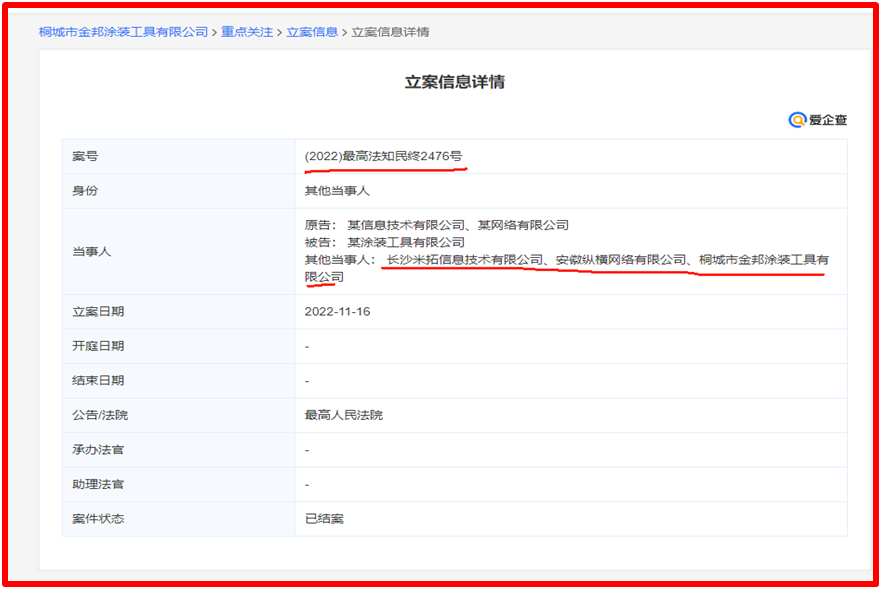
Task: Select the 其他当事人 value in 身份 row
Action: pyautogui.click(x=337, y=191)
